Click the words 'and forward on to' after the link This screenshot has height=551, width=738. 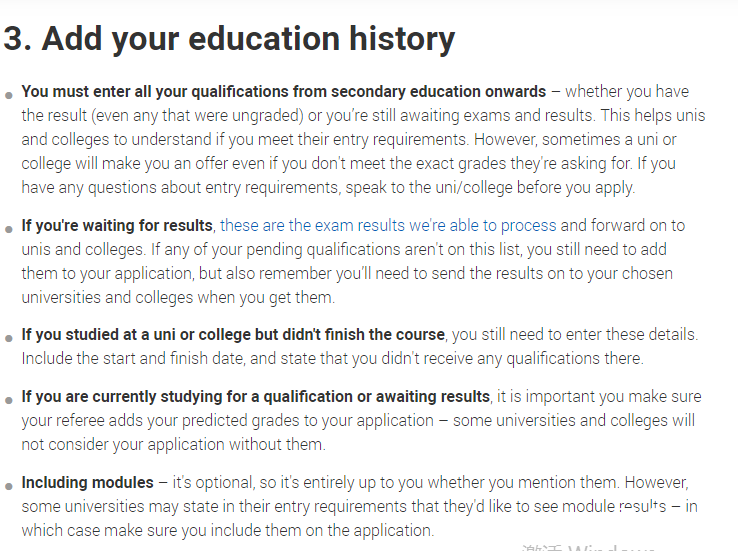pyautogui.click(x=623, y=226)
